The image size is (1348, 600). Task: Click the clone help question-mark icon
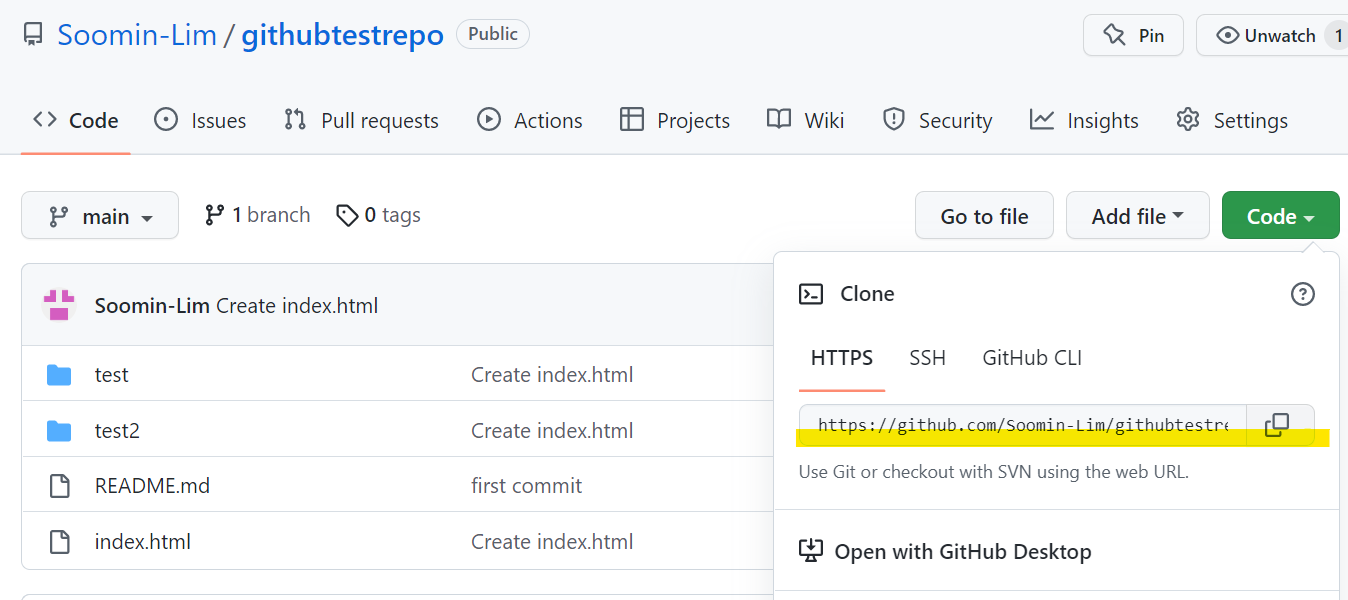[x=1303, y=294]
